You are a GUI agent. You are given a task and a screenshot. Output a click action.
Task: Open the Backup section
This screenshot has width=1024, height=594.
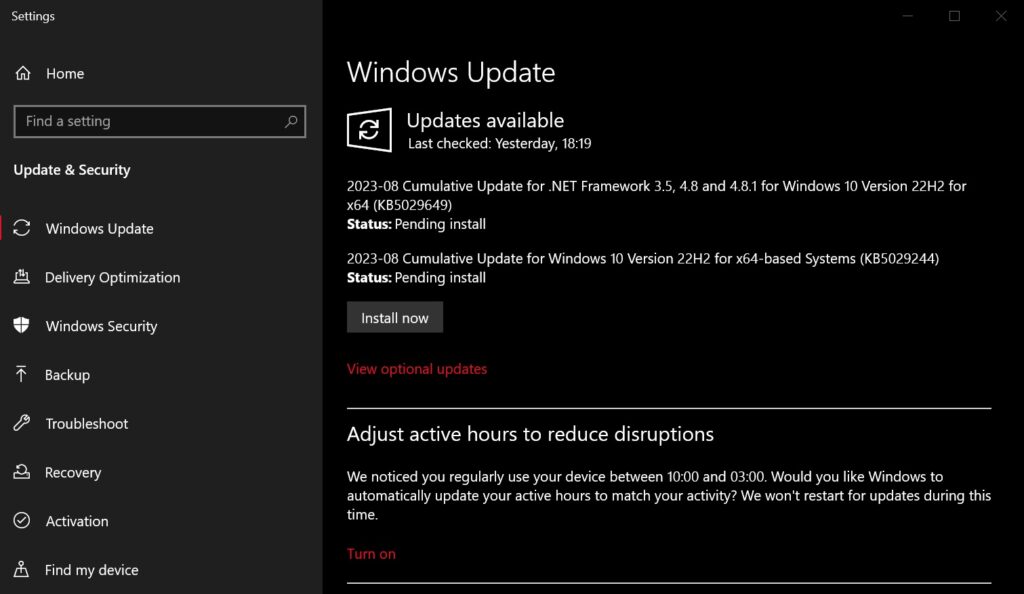pos(67,375)
